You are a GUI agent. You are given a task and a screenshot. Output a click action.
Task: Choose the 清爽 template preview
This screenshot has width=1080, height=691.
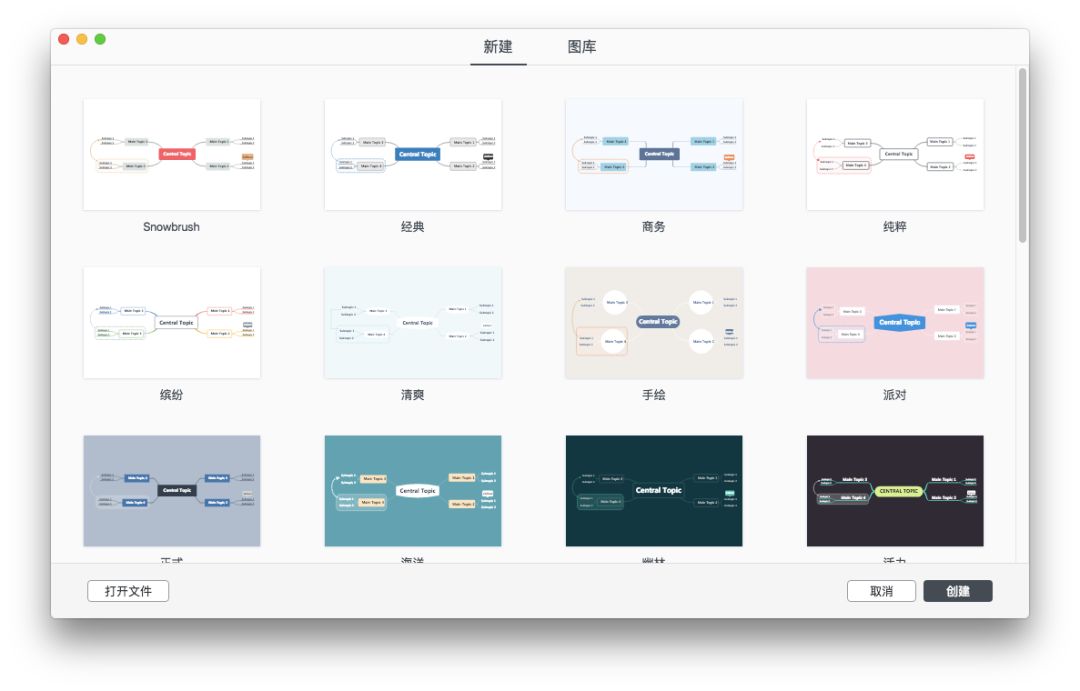pos(413,322)
